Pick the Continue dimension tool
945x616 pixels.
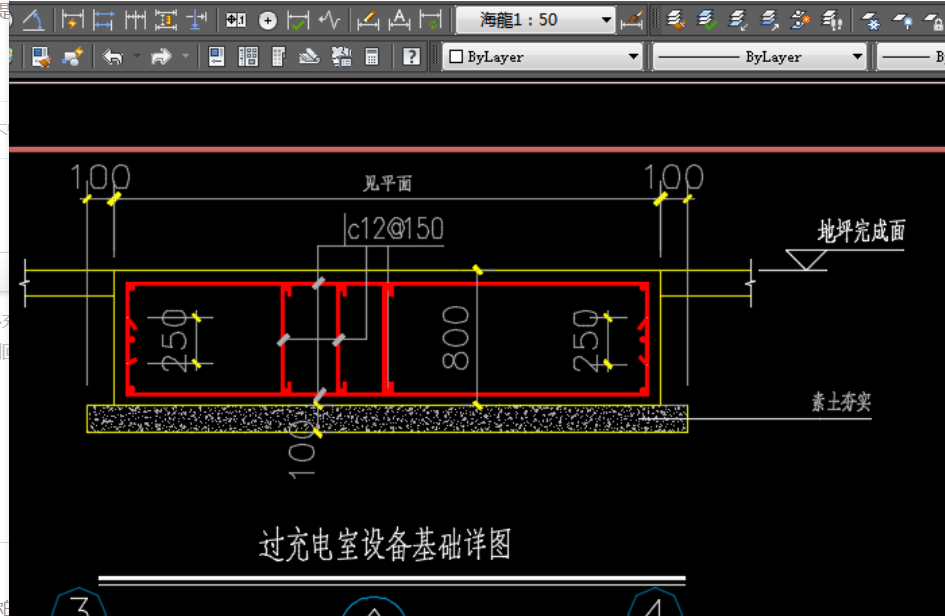pyautogui.click(x=135, y=20)
